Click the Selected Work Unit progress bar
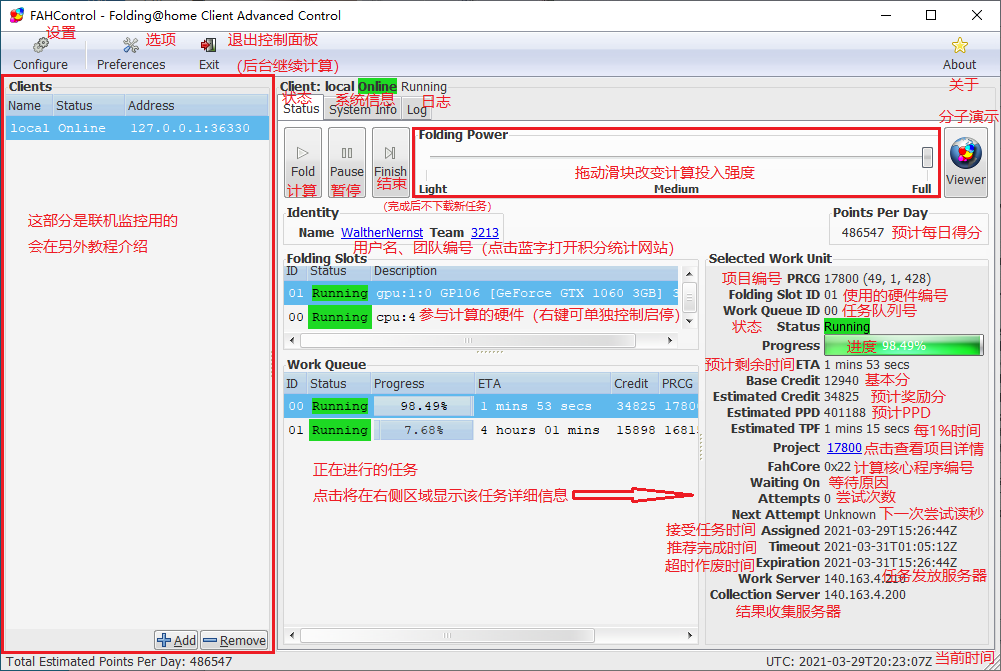Viewport: 1001px width, 671px height. (x=903, y=345)
